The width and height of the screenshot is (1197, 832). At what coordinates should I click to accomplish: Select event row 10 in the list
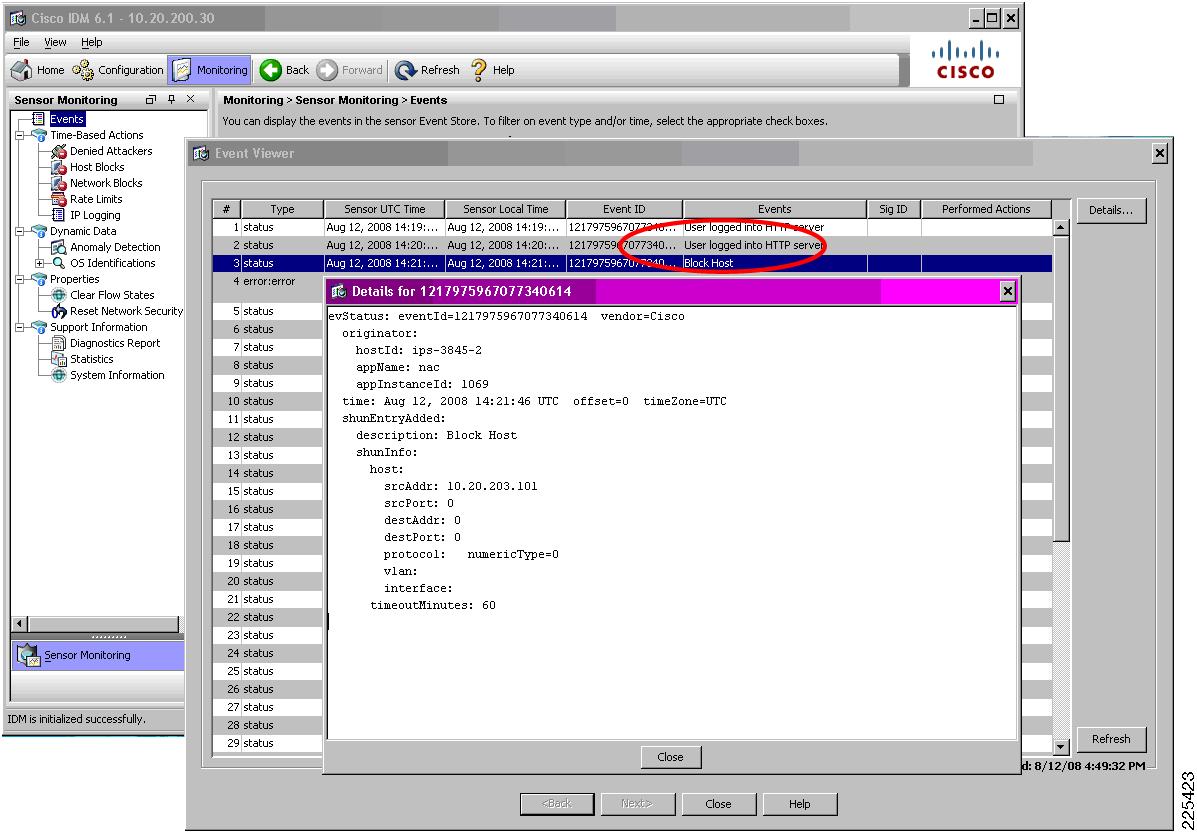[x=268, y=401]
